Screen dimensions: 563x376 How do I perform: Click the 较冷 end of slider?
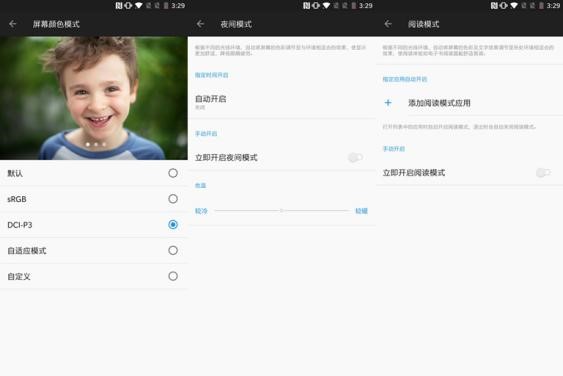[201, 211]
